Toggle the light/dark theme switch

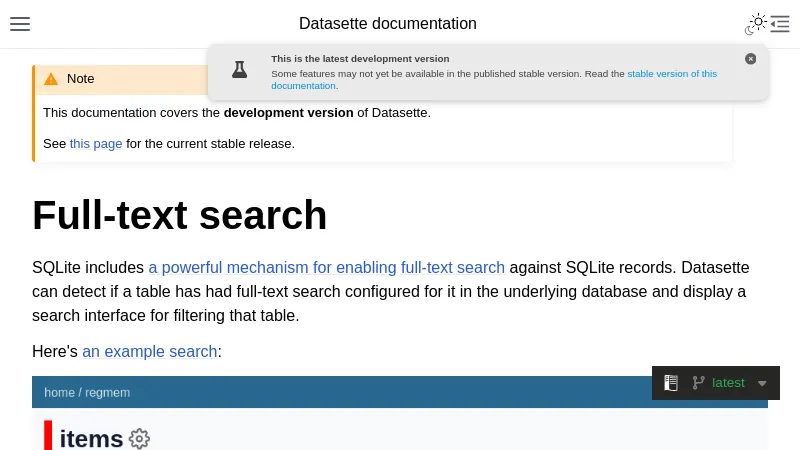point(756,24)
